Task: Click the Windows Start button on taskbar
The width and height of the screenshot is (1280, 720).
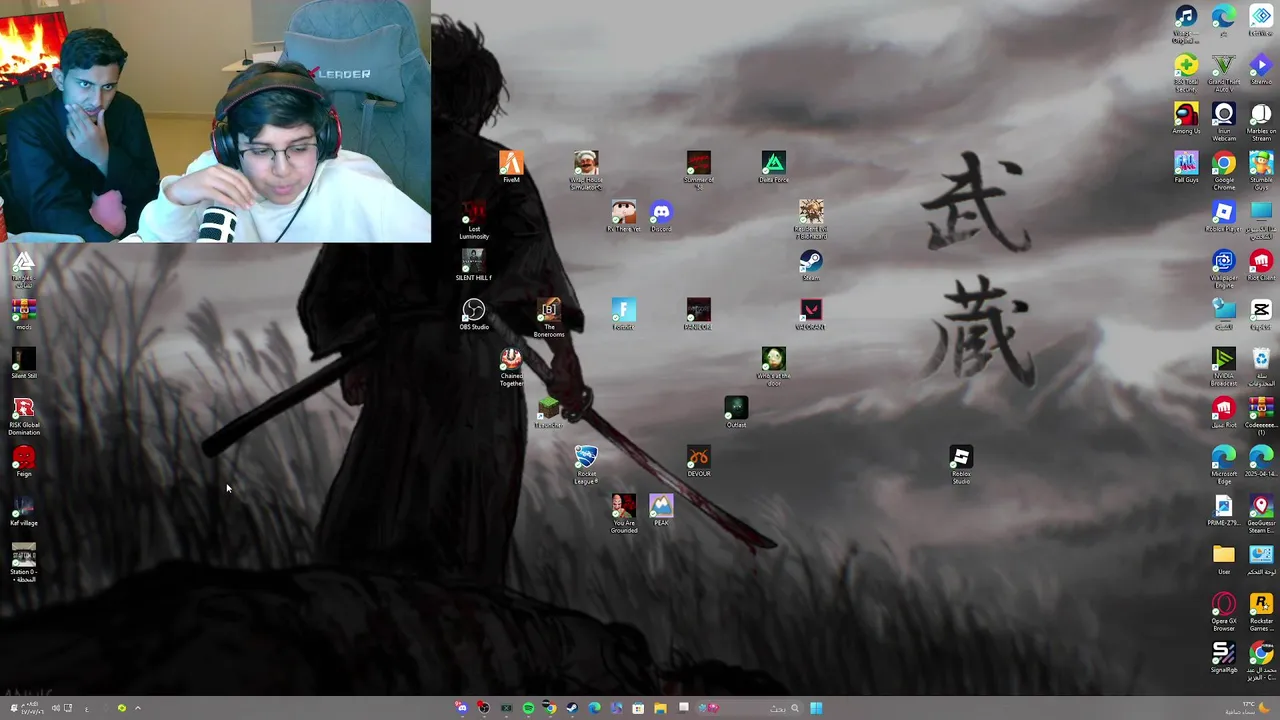Action: [816, 708]
